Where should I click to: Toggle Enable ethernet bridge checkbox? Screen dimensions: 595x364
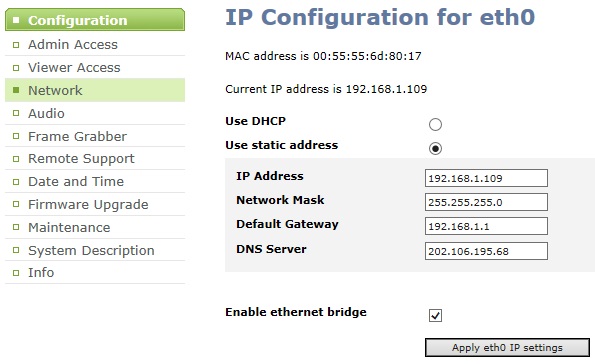coord(435,315)
